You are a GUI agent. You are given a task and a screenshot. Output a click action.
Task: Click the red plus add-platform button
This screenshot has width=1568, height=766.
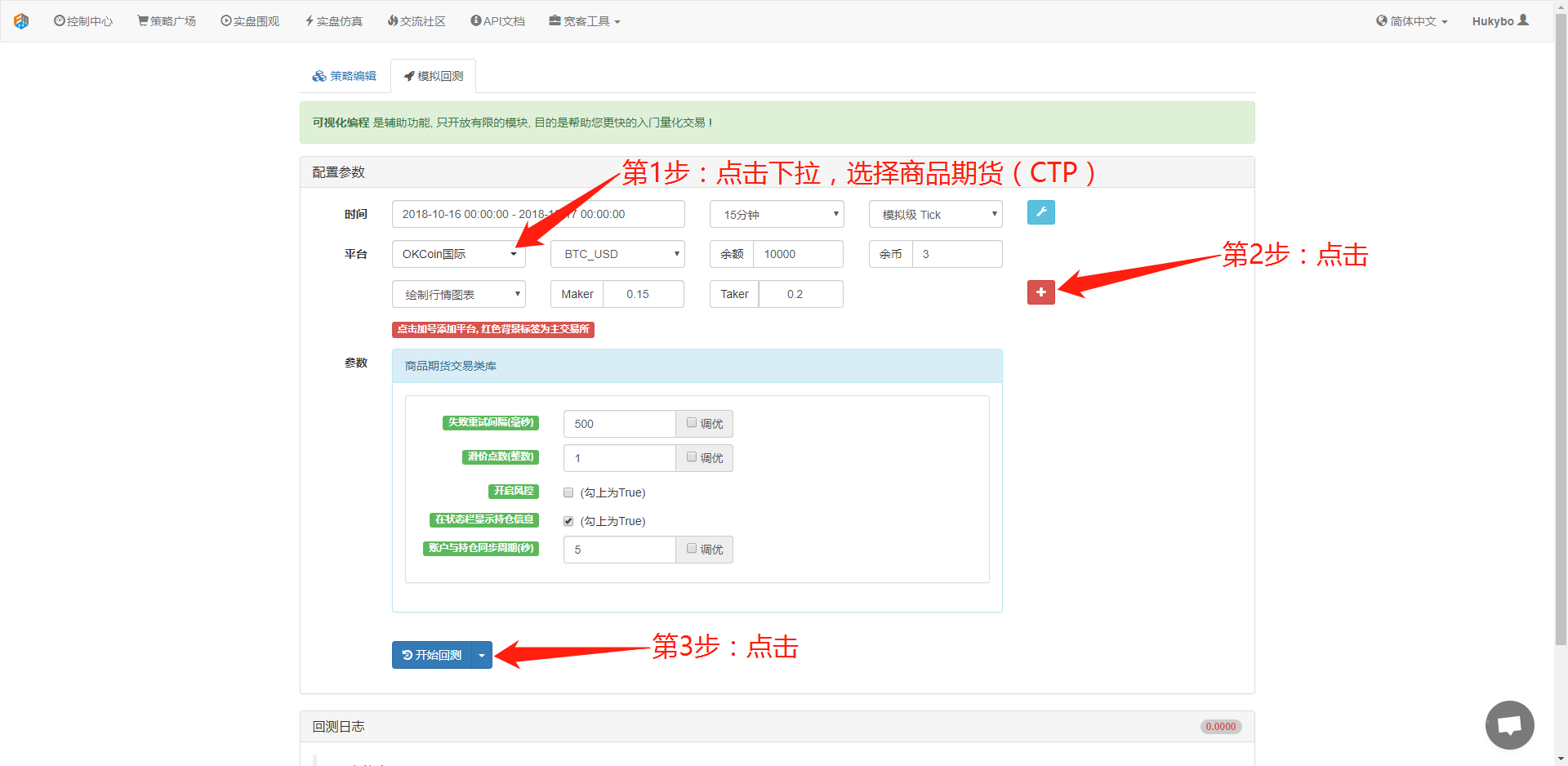(1040, 292)
